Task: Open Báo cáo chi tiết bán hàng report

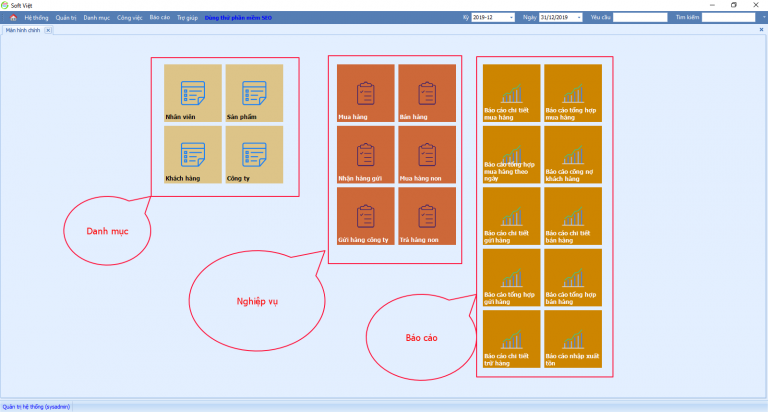Action: [573, 216]
